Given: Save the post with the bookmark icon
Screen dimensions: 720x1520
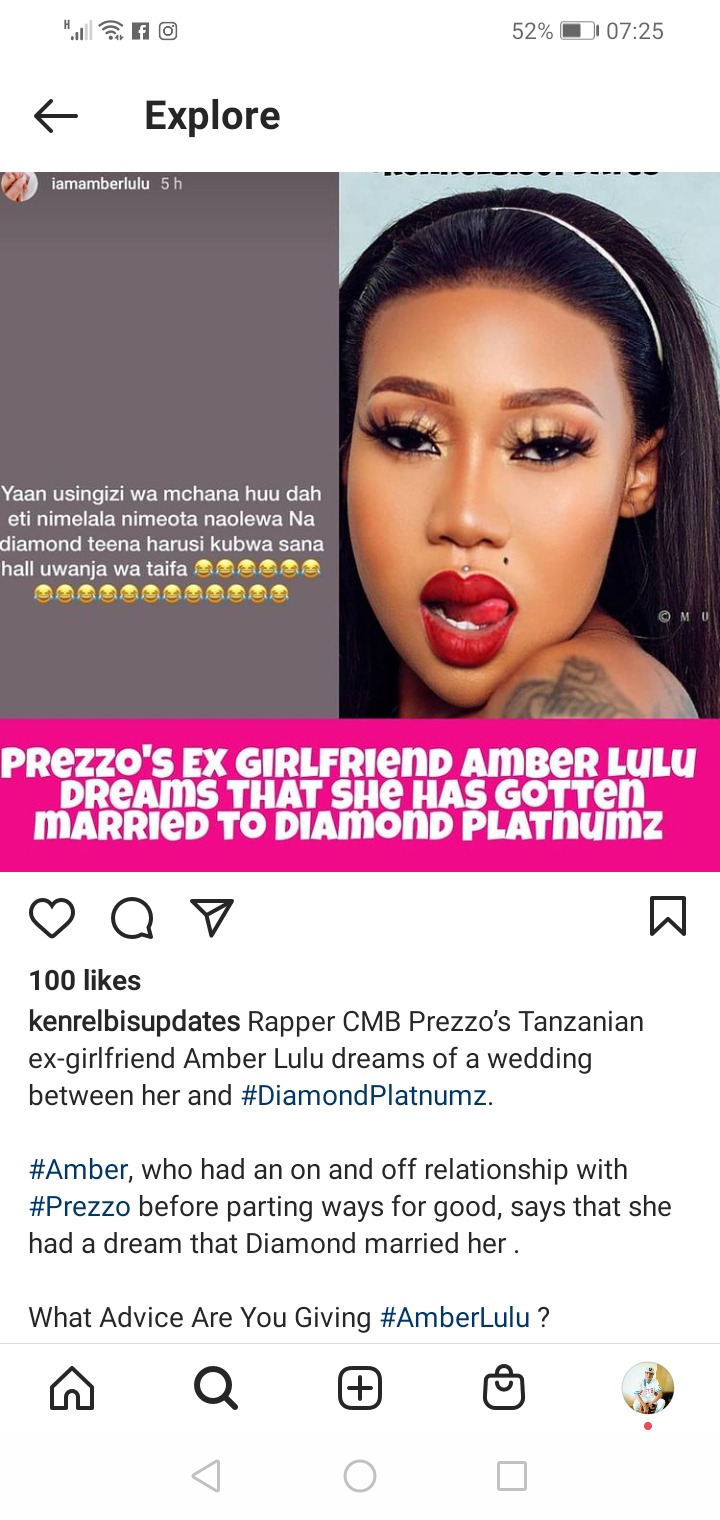Looking at the screenshot, I should [667, 916].
